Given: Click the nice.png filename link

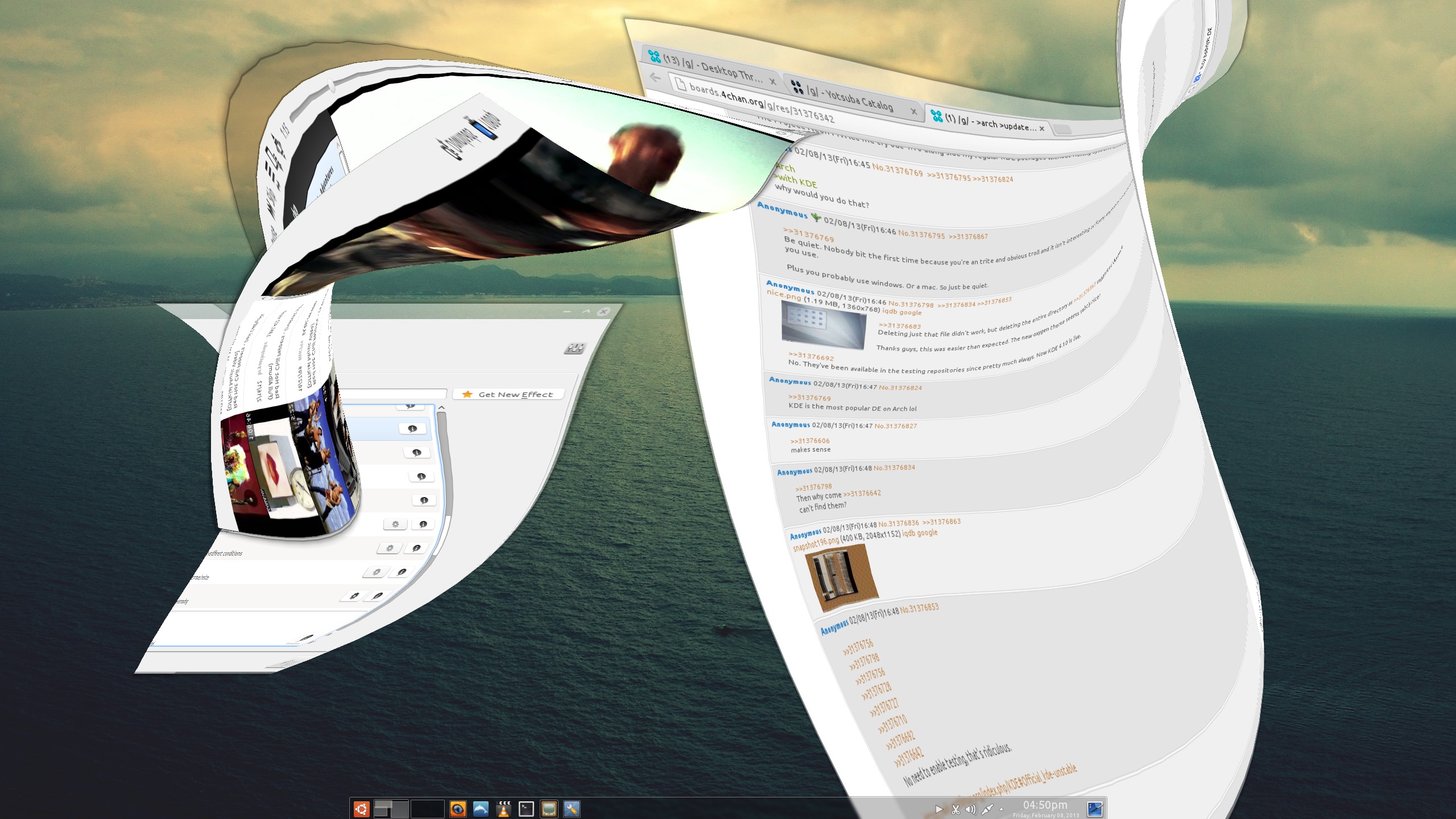Looking at the screenshot, I should point(783,295).
